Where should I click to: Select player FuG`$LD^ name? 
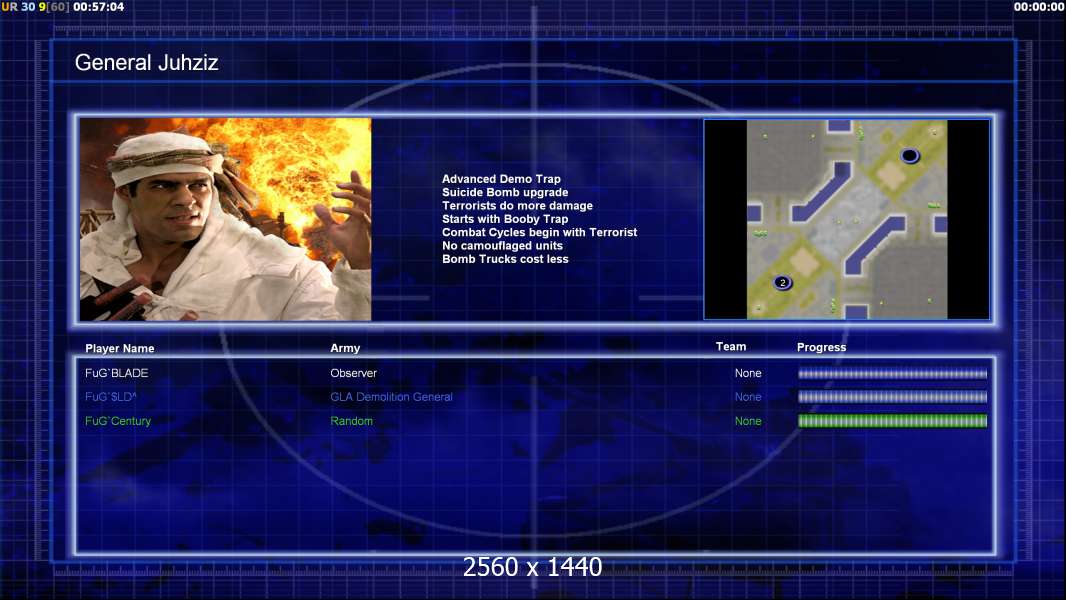[111, 397]
